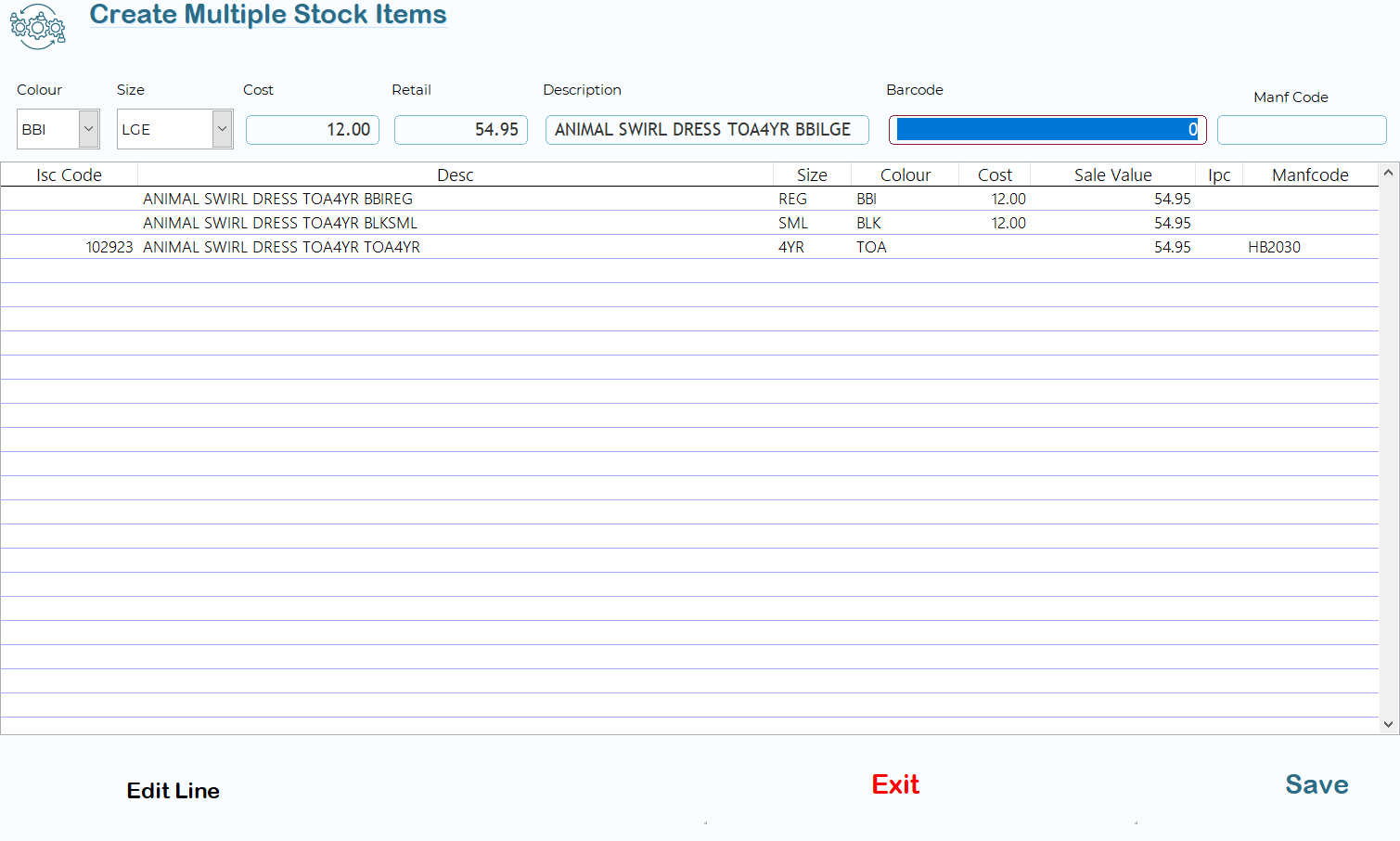Click the gears icon beside the title
The width and height of the screenshot is (1400, 841).
pos(38,27)
